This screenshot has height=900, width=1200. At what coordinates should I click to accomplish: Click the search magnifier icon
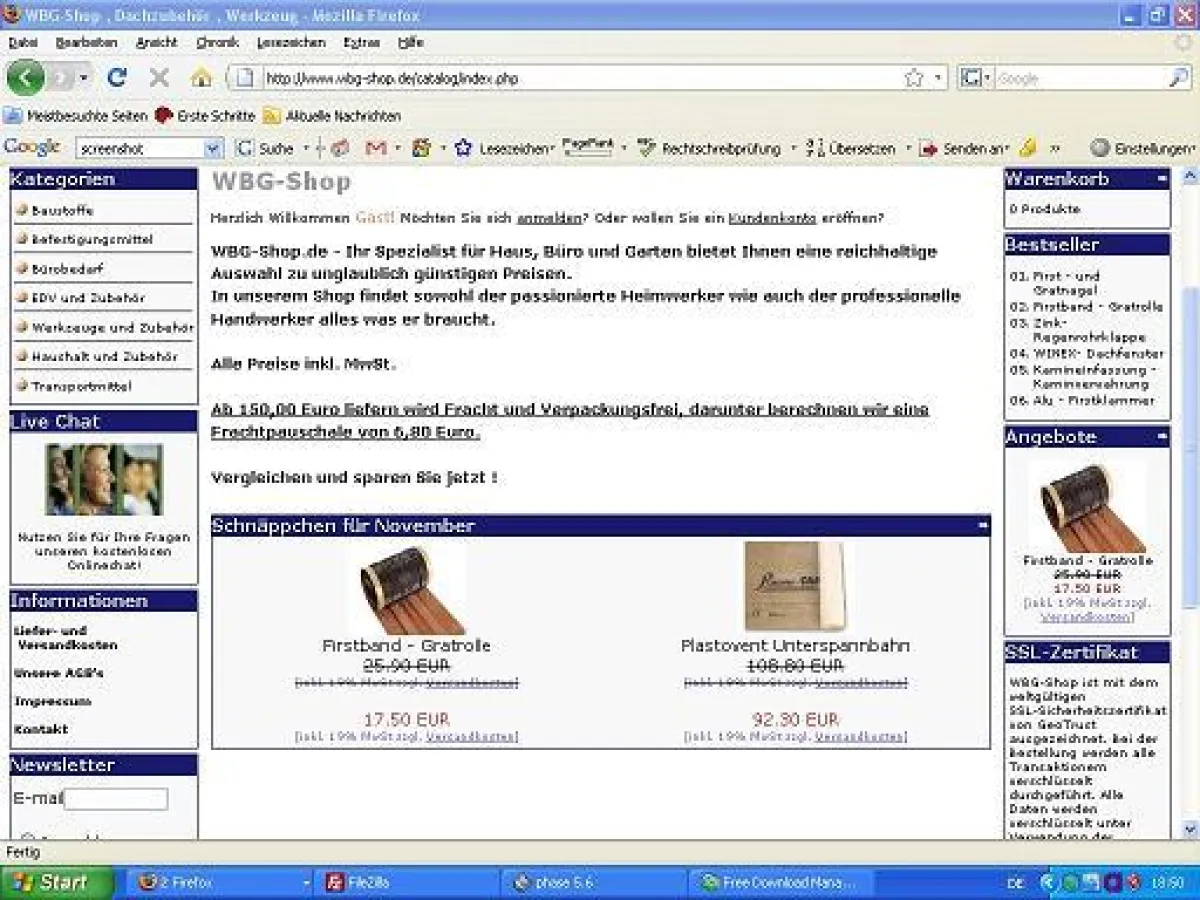[1179, 78]
